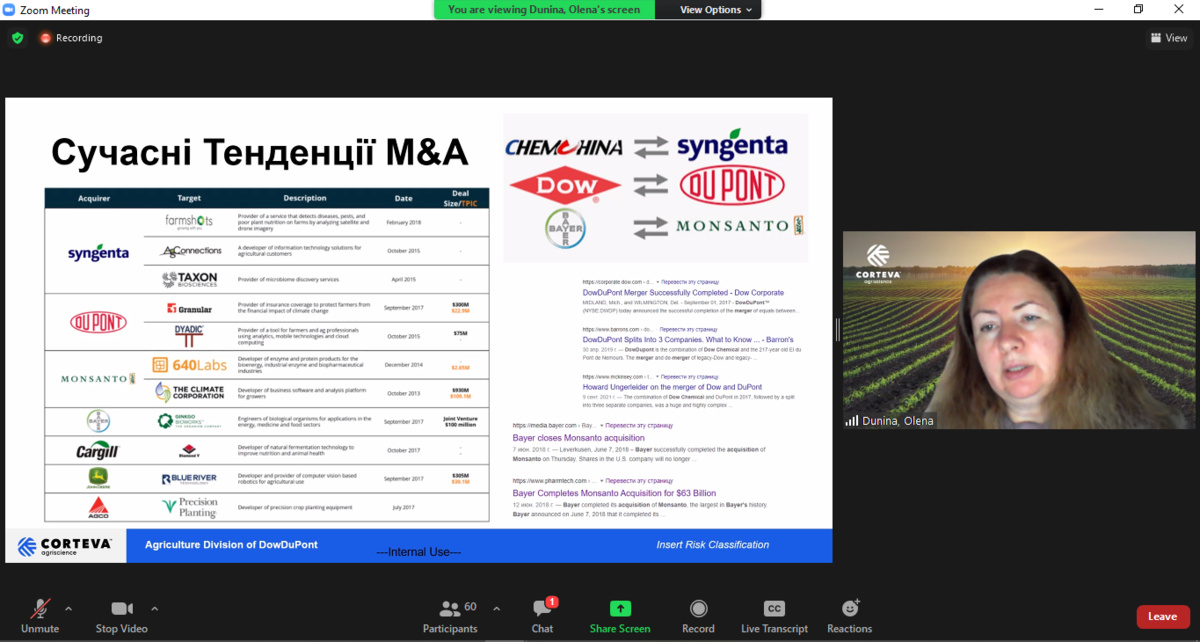Click the Blue River target logo

189,479
